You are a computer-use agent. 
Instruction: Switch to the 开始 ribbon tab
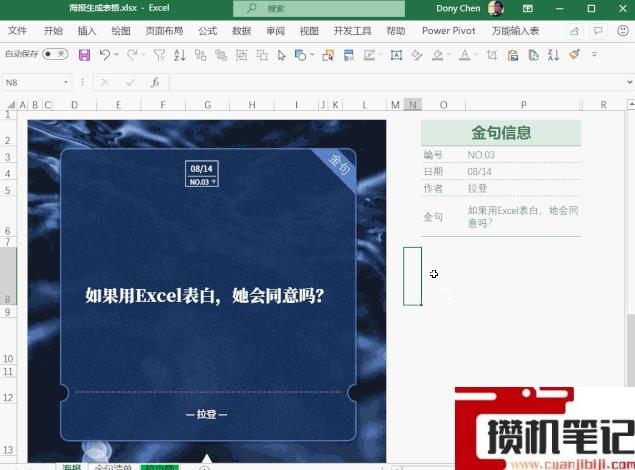(53, 31)
